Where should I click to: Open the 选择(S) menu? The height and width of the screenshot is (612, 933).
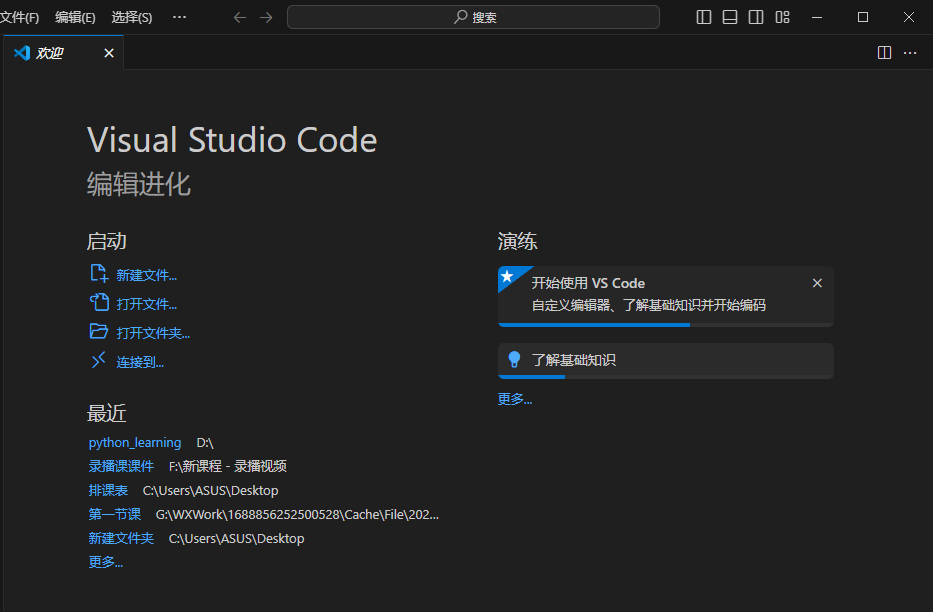(x=132, y=17)
